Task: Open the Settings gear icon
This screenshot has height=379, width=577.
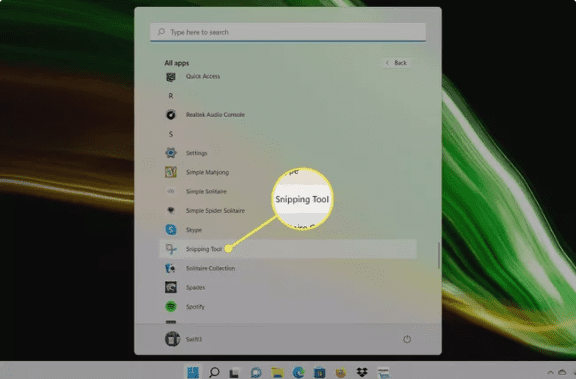Action: point(171,153)
